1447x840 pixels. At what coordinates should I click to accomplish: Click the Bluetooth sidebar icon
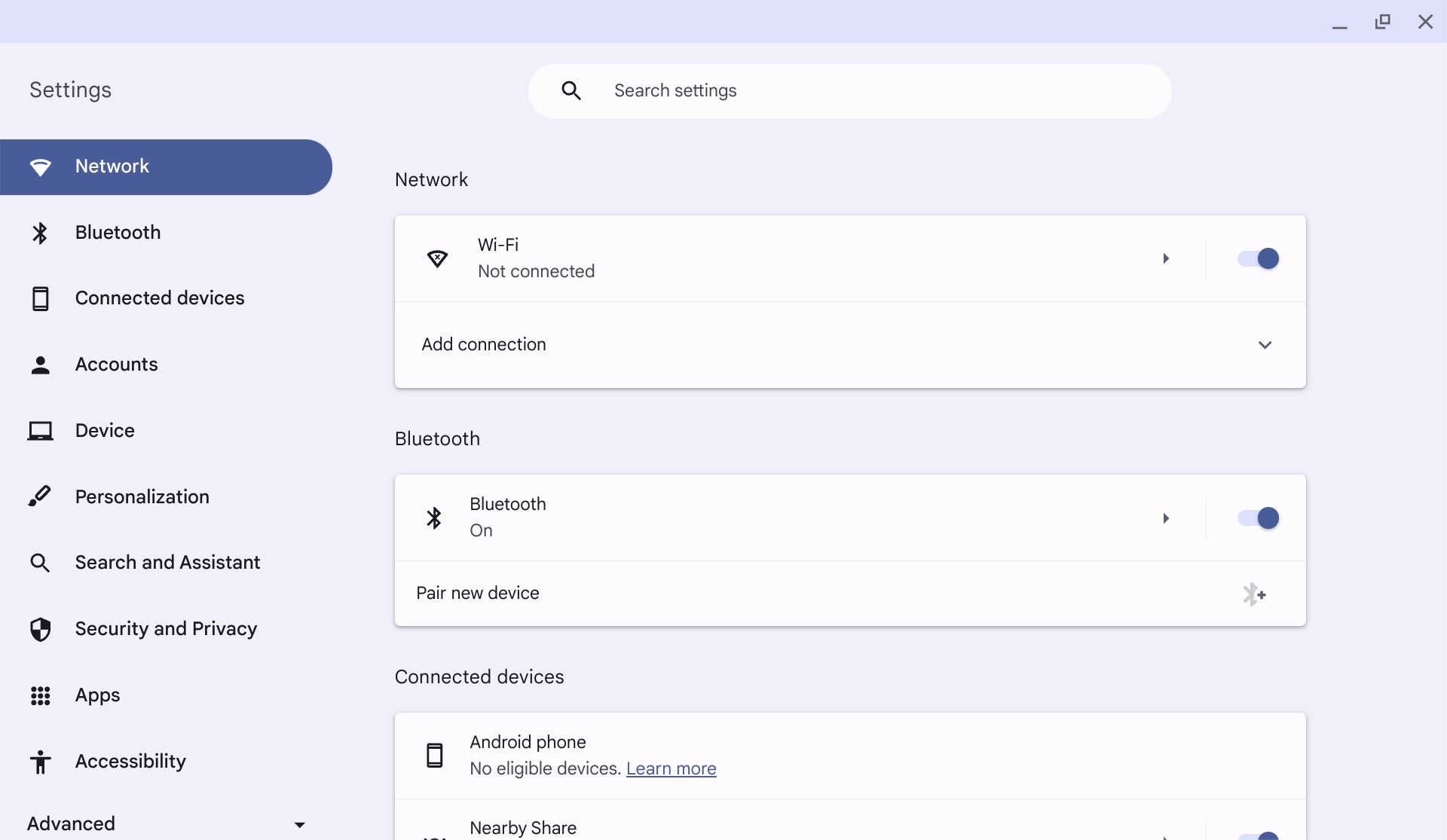[40, 231]
